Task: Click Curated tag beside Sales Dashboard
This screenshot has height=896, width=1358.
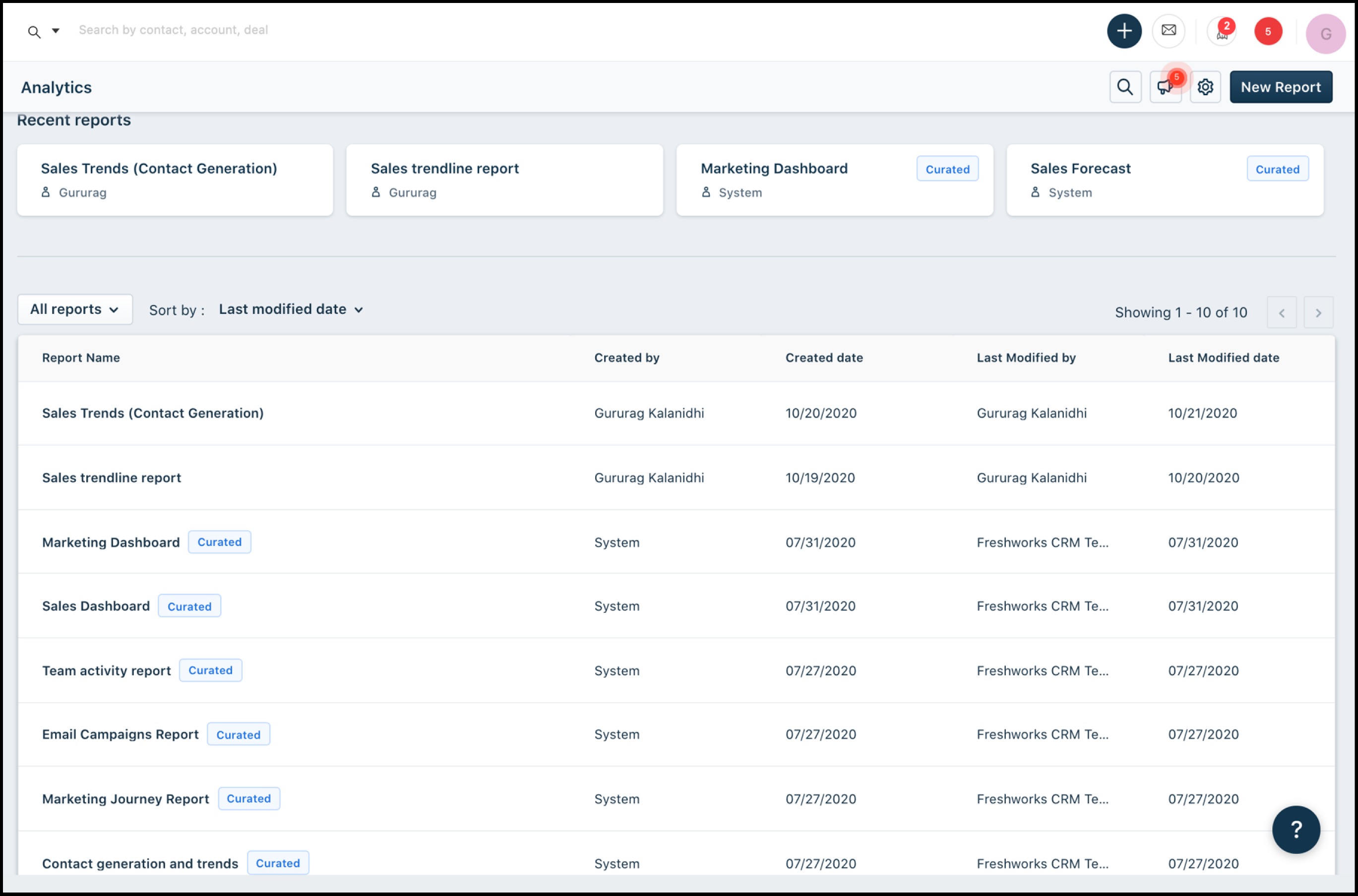Action: (189, 606)
